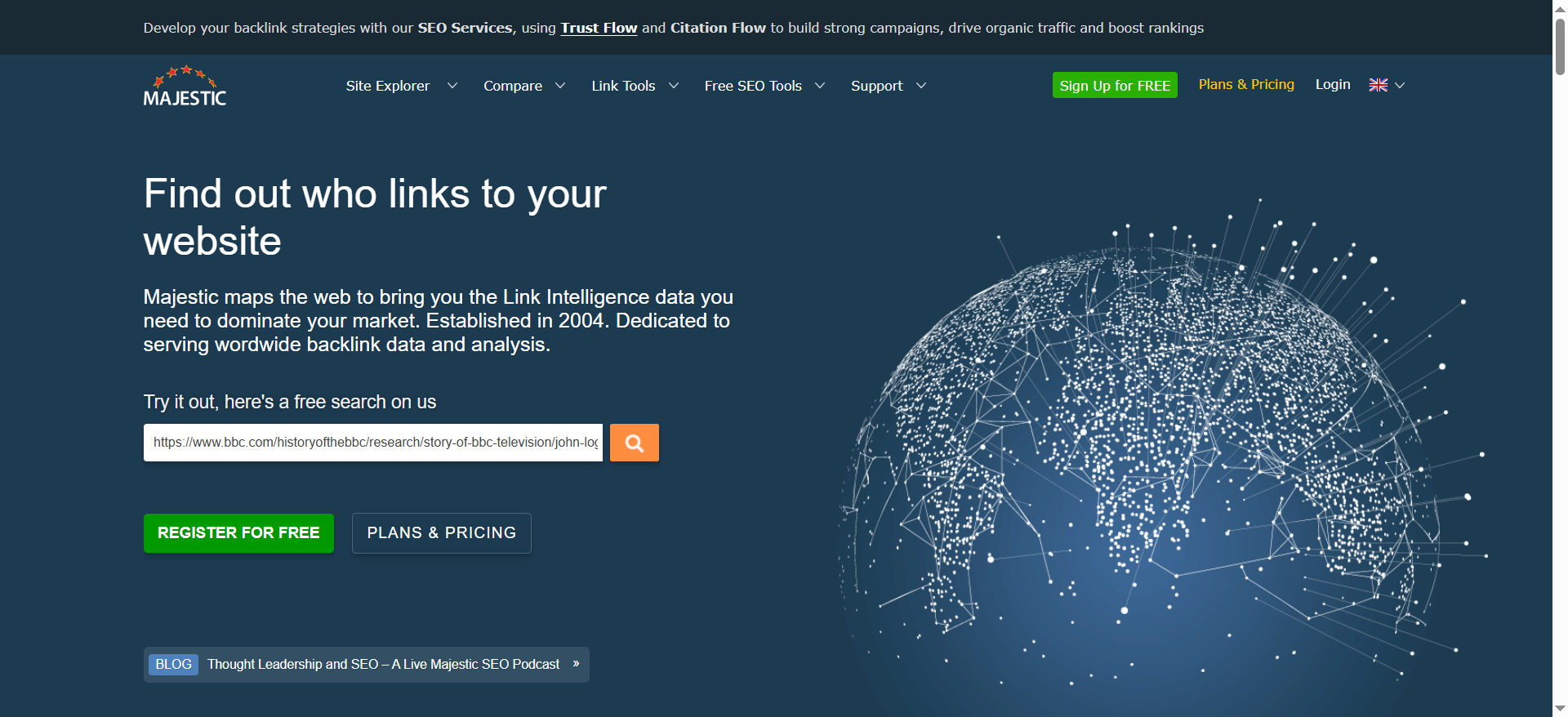Open Plans & Pricing in header
The height and width of the screenshot is (717, 1568).
tap(1246, 84)
